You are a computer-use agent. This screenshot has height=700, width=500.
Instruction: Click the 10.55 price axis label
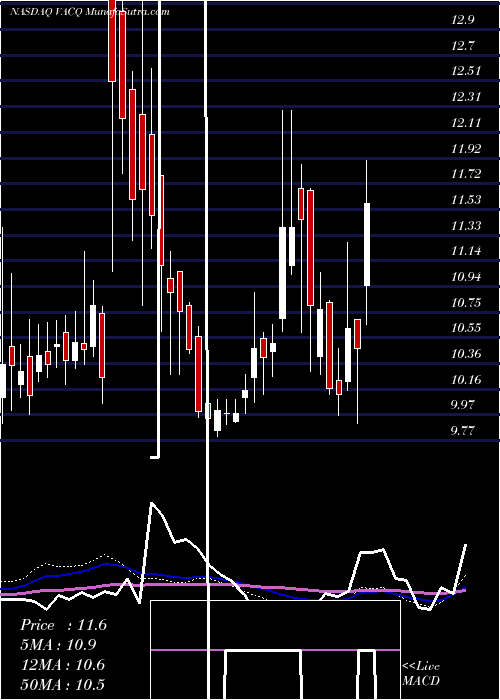[x=466, y=329]
